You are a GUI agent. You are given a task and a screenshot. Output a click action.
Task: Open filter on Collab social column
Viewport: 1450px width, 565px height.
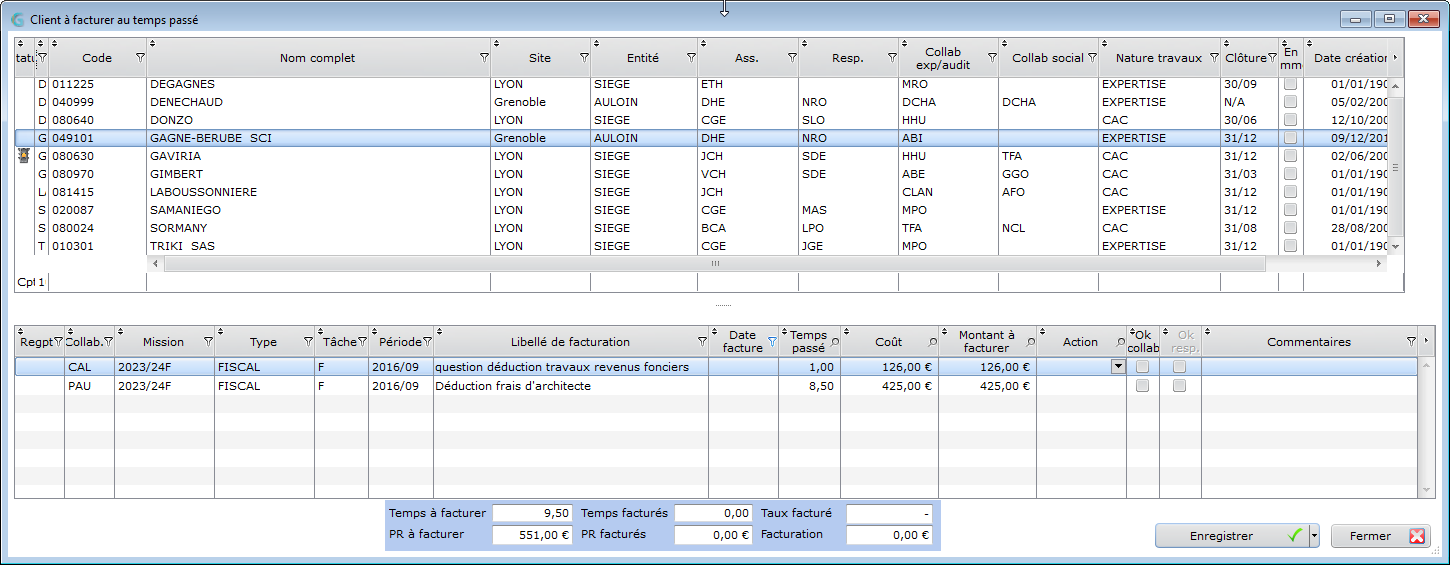tap(1092, 58)
